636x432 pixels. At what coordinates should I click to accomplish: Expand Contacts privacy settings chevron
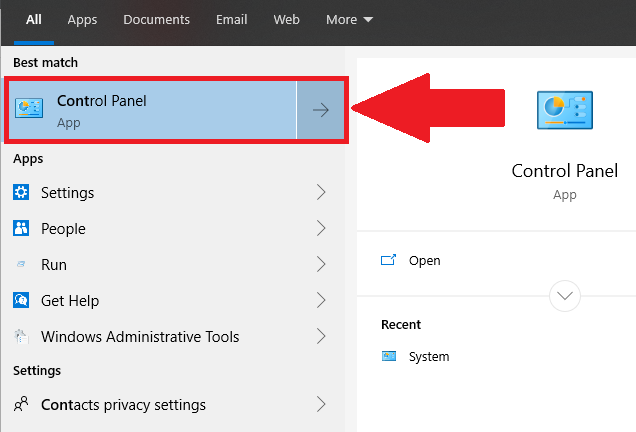pos(321,404)
